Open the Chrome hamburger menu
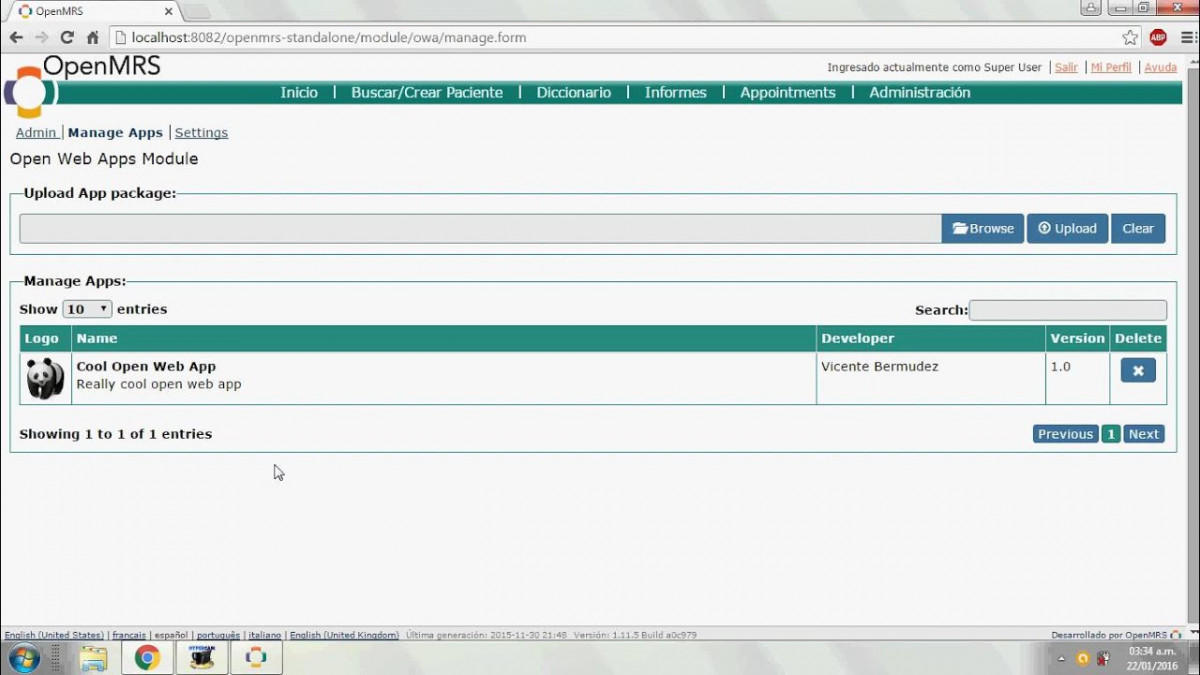 tap(1187, 38)
